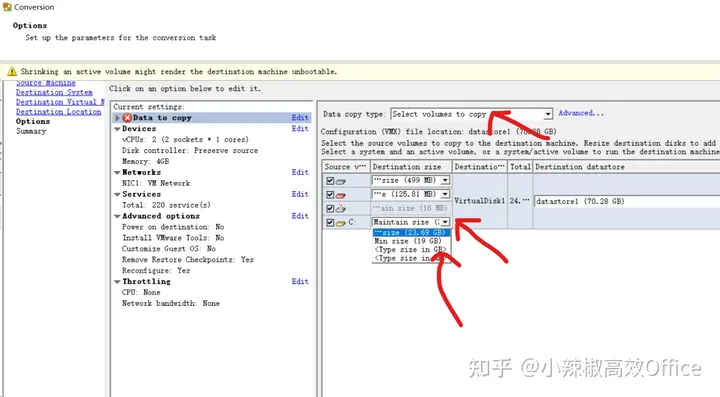Click Edit link for Services
The width and height of the screenshot is (720, 397).
click(x=300, y=194)
